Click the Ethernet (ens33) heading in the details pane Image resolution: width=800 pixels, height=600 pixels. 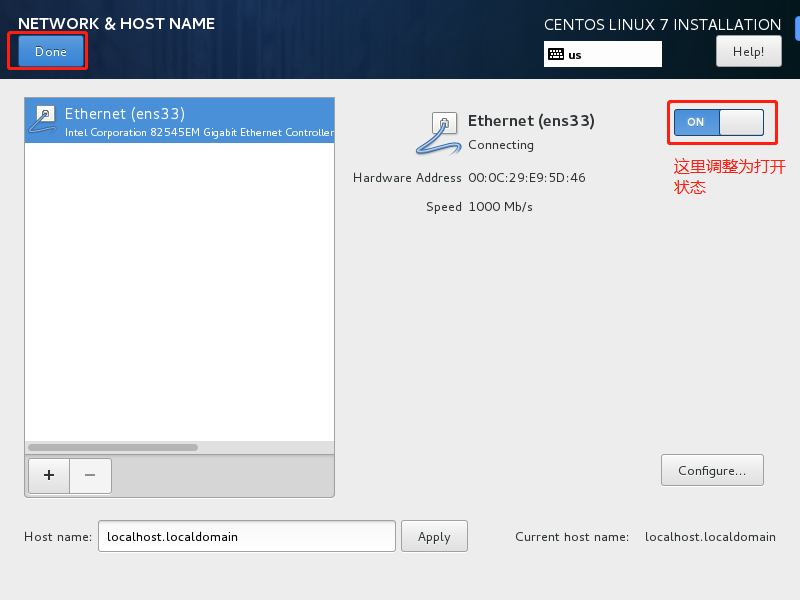point(531,121)
